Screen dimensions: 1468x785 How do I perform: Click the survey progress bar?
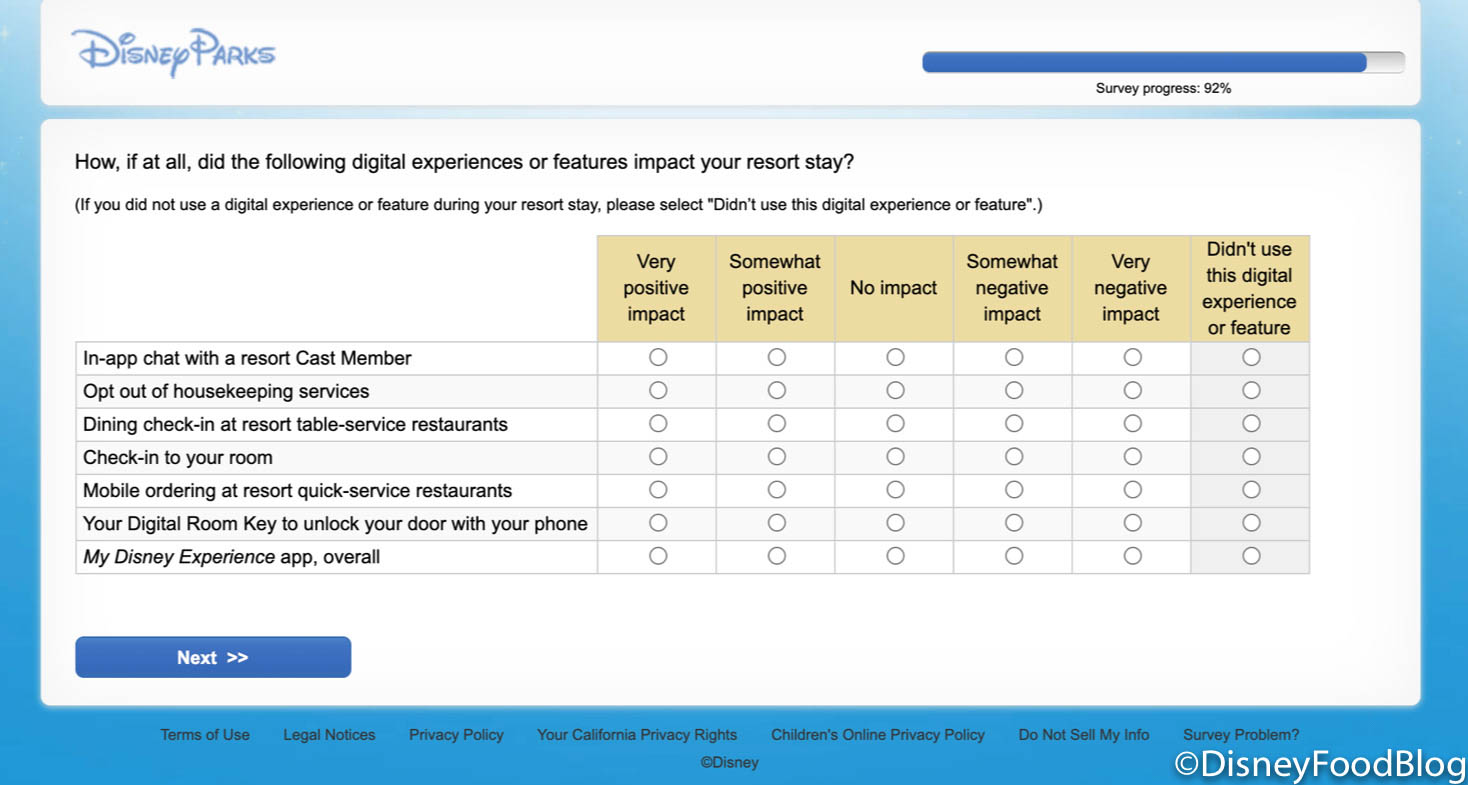pos(1162,63)
